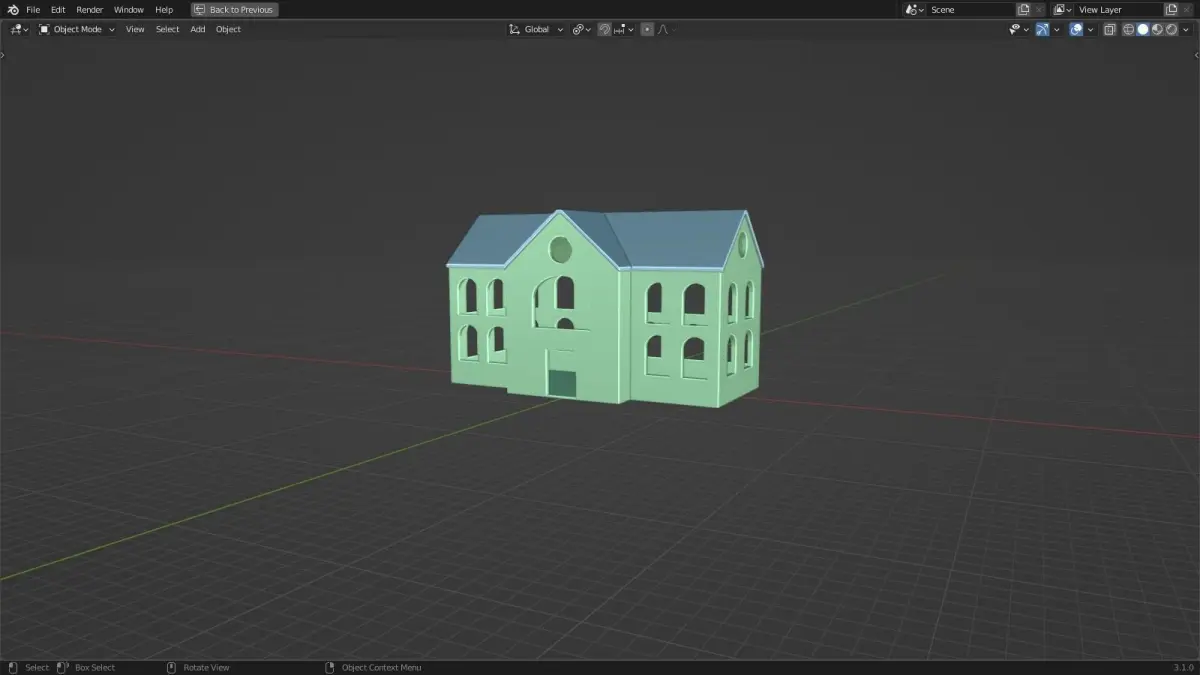Click the Scene name field
This screenshot has width=1200, height=675.
970,10
